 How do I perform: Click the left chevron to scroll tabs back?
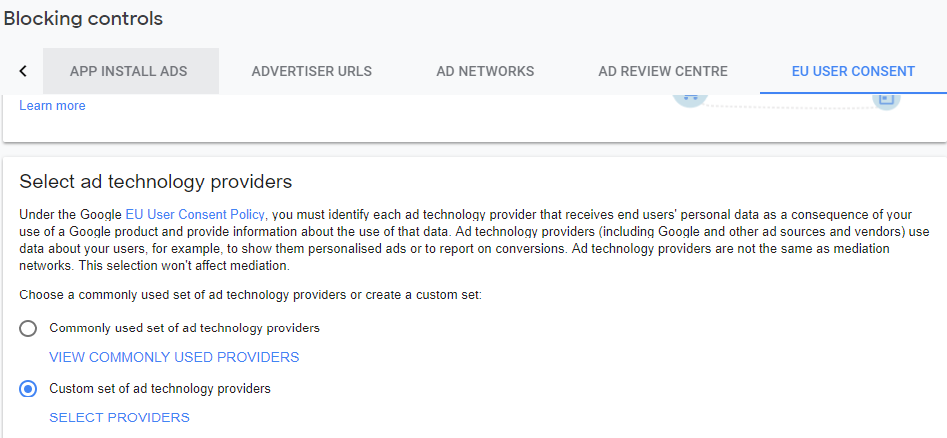[x=23, y=71]
